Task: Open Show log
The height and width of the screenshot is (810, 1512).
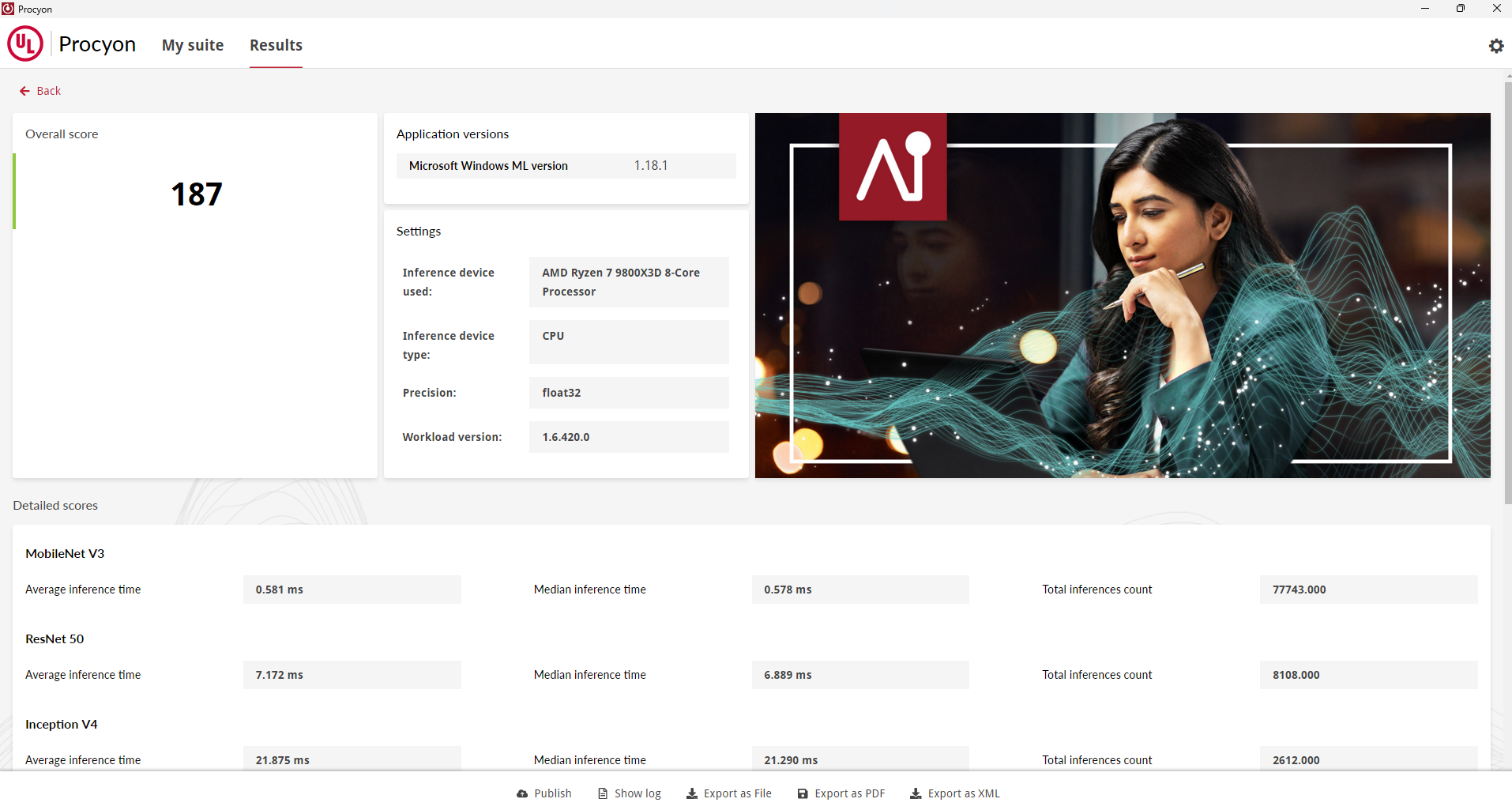Action: click(x=630, y=793)
